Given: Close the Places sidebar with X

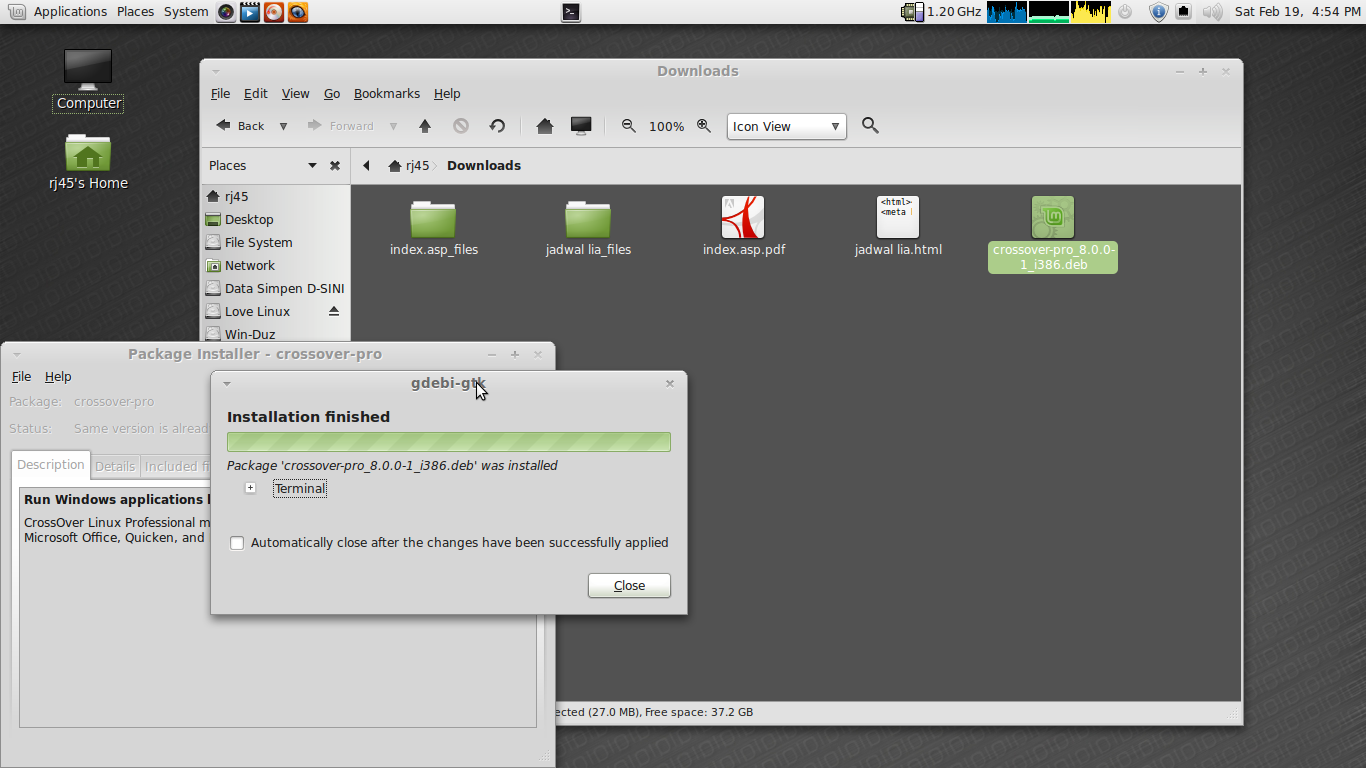Looking at the screenshot, I should (x=335, y=166).
